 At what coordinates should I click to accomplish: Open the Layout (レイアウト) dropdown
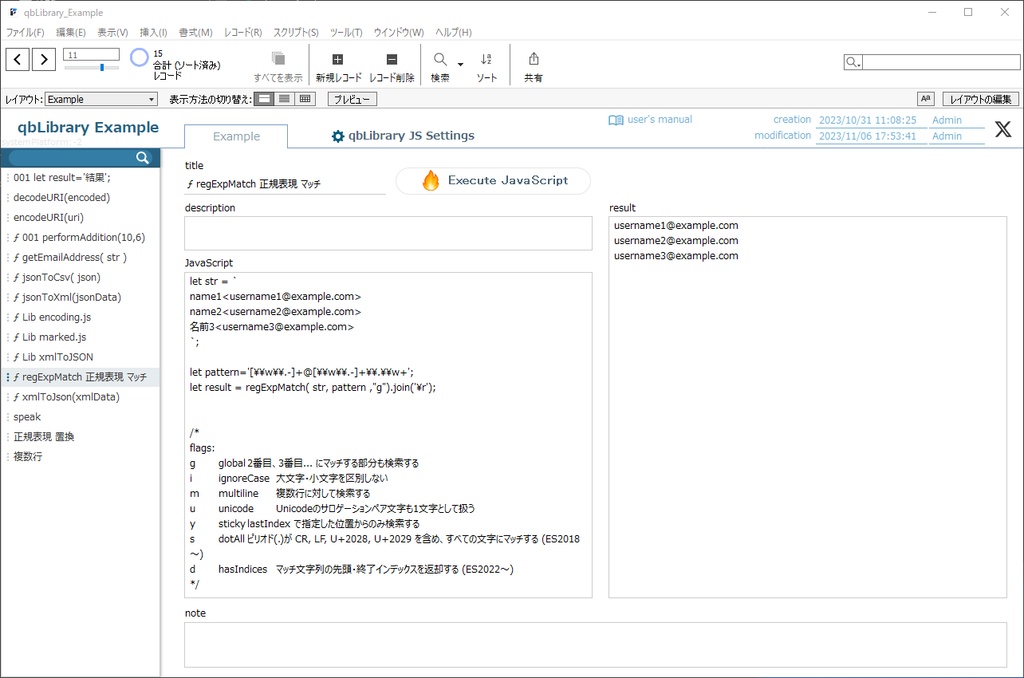point(101,99)
